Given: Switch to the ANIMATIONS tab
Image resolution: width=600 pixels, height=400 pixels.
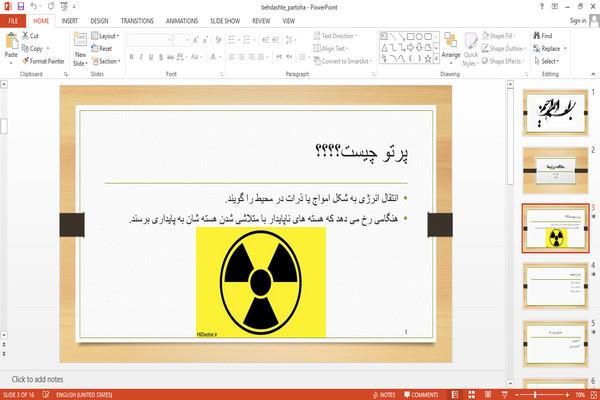Looking at the screenshot, I should [182, 21].
